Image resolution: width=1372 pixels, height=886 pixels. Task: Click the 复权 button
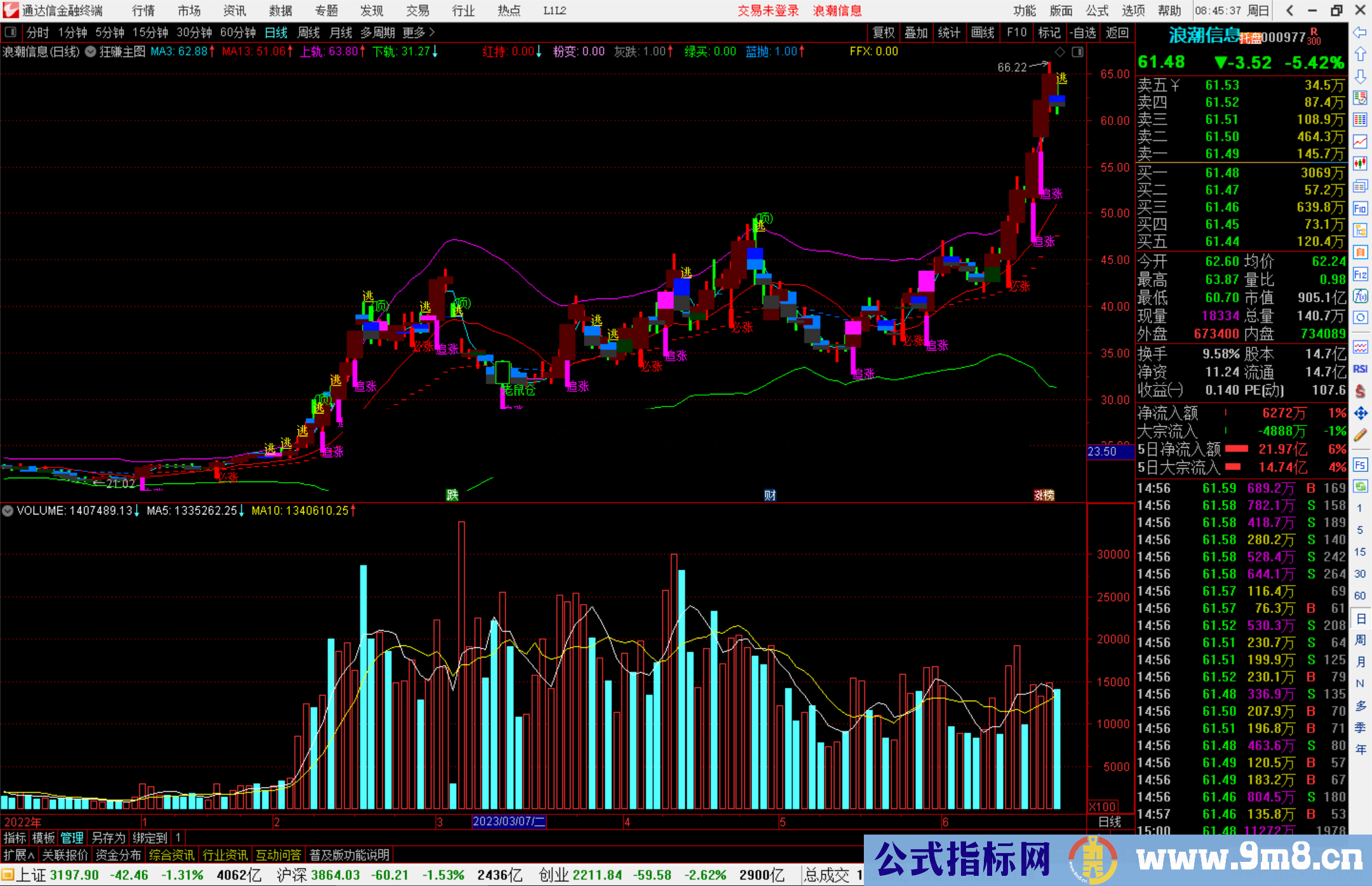coord(884,32)
